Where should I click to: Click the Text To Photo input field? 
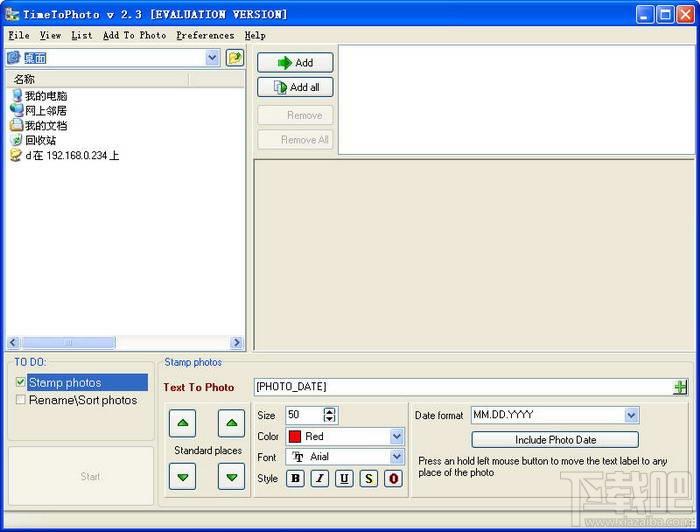coord(462,387)
